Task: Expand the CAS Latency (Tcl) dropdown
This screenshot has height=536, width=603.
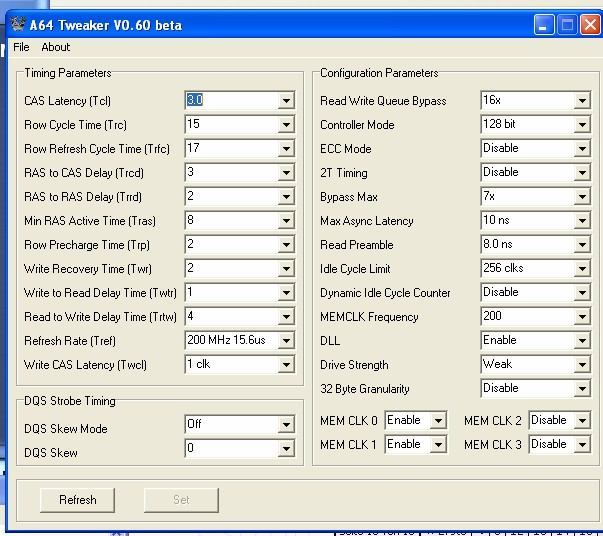Action: pos(286,101)
